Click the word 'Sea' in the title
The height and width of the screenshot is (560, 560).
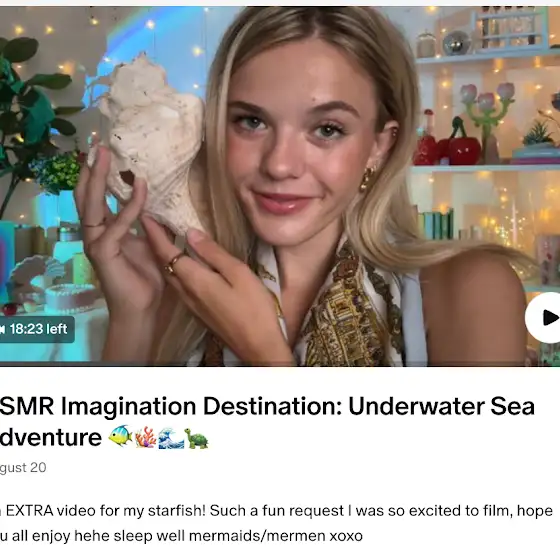tap(512, 406)
